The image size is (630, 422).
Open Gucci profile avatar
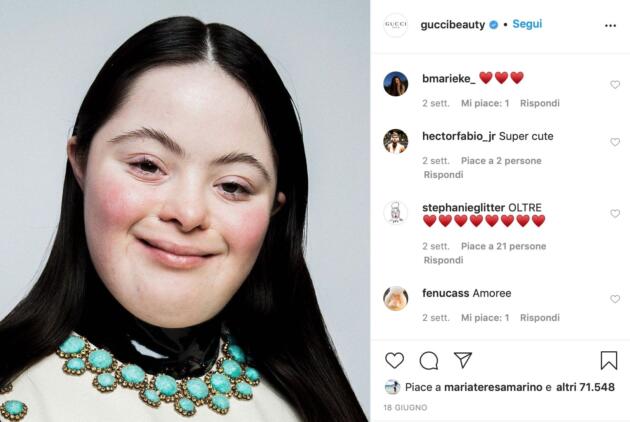point(396,25)
